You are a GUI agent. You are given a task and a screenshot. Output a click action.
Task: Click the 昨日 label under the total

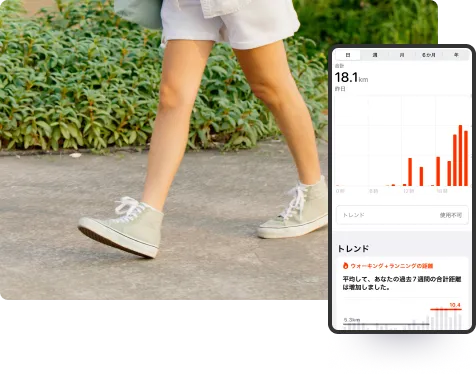click(340, 89)
